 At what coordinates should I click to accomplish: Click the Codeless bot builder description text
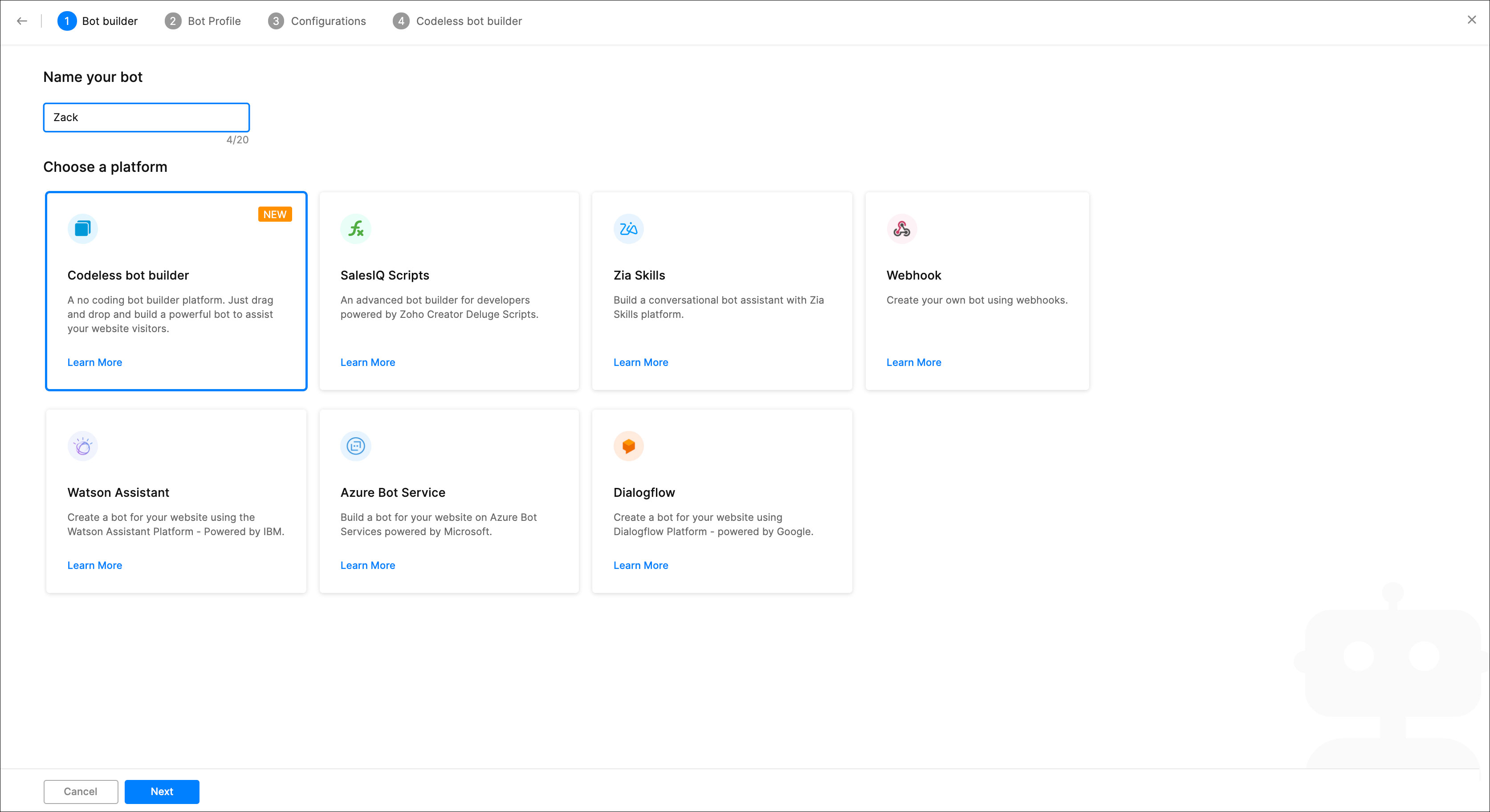pos(171,314)
